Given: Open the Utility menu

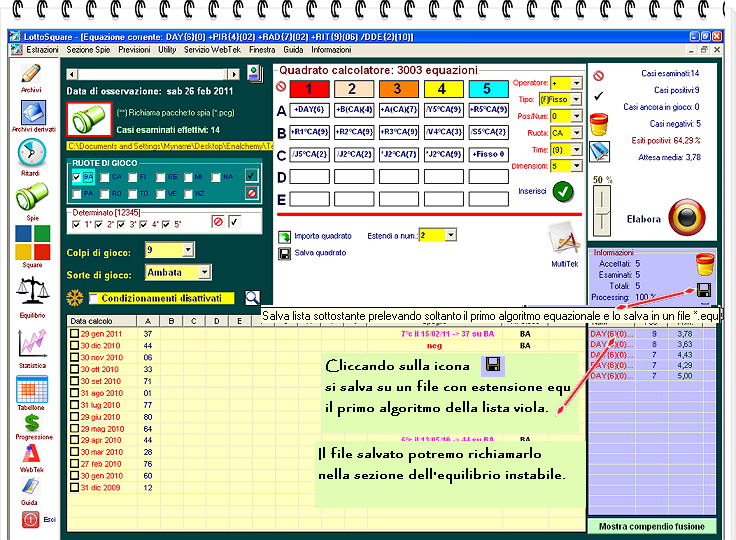Looking at the screenshot, I should coord(167,50).
